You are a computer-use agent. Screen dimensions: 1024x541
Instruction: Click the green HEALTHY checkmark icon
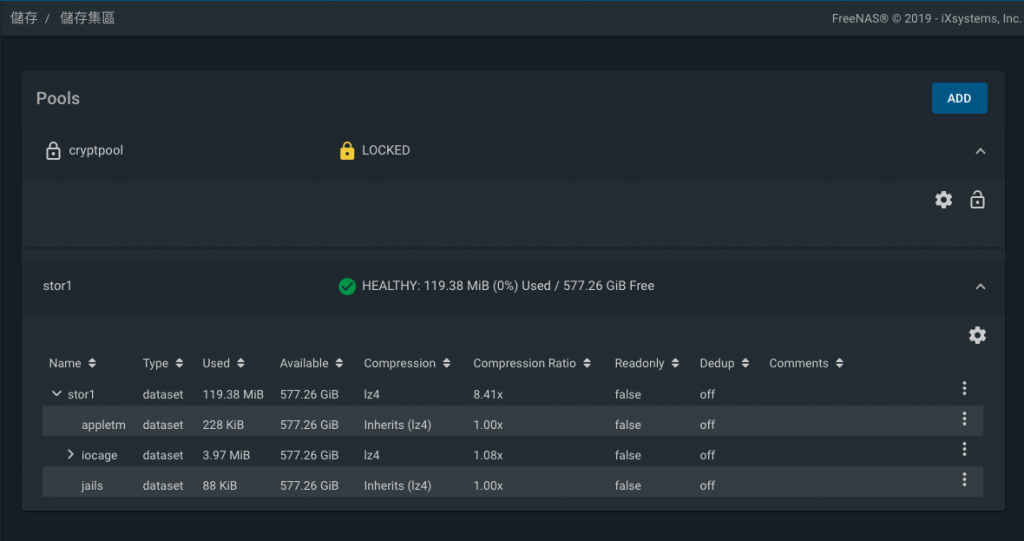click(x=347, y=286)
